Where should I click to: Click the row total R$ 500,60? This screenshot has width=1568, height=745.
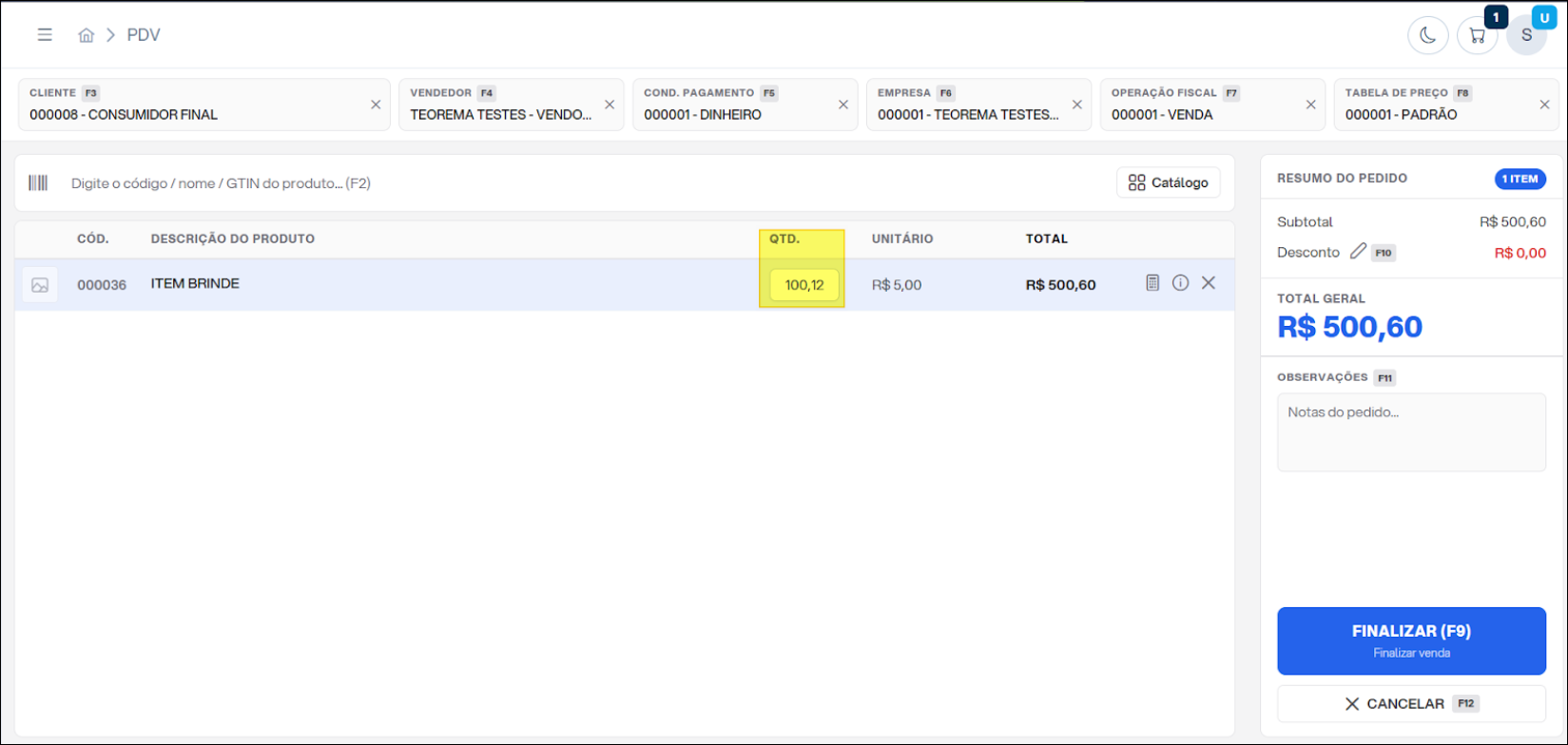coord(1061,285)
